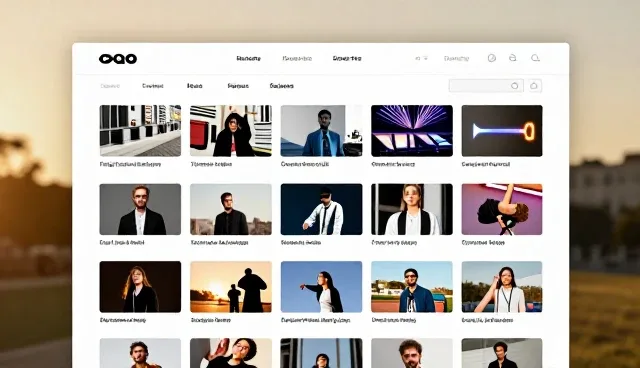Expand the small dropdown with arrow in the header
The width and height of the screenshot is (640, 368).
tap(421, 58)
